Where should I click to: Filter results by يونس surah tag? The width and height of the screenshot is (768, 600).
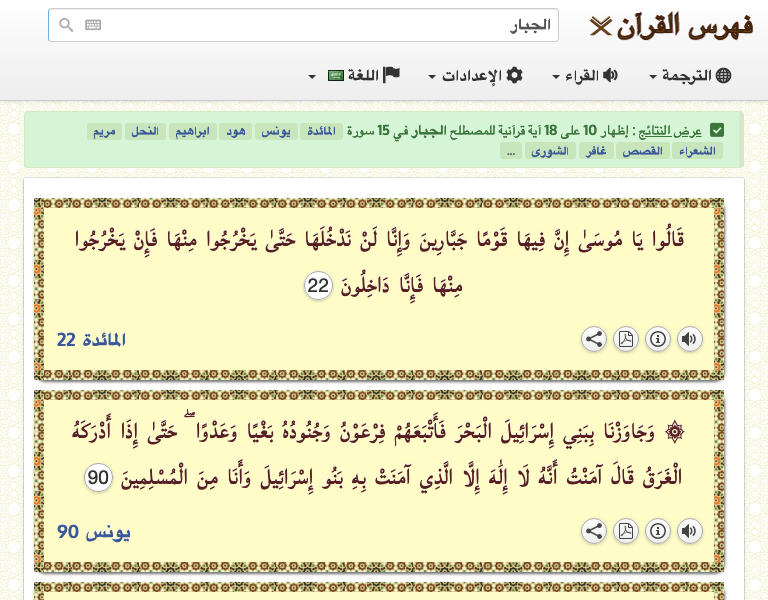(x=276, y=131)
